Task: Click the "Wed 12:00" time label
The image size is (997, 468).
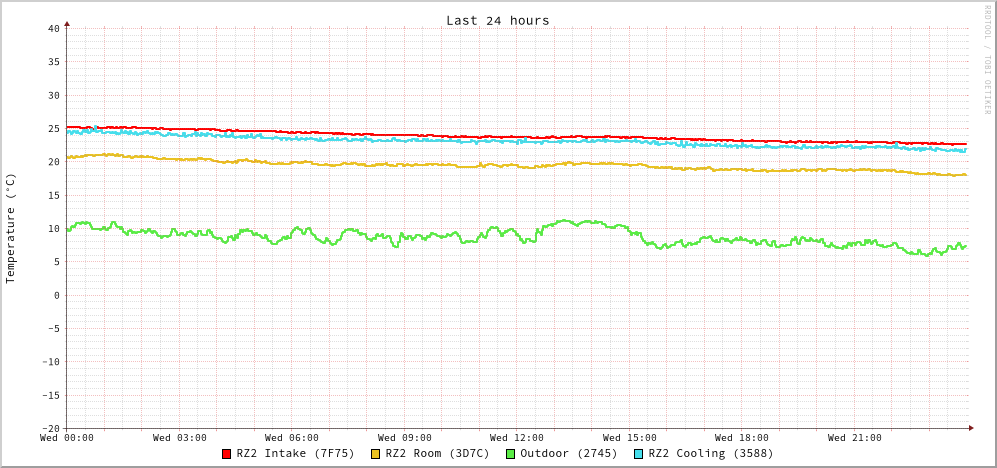Action: 517,437
